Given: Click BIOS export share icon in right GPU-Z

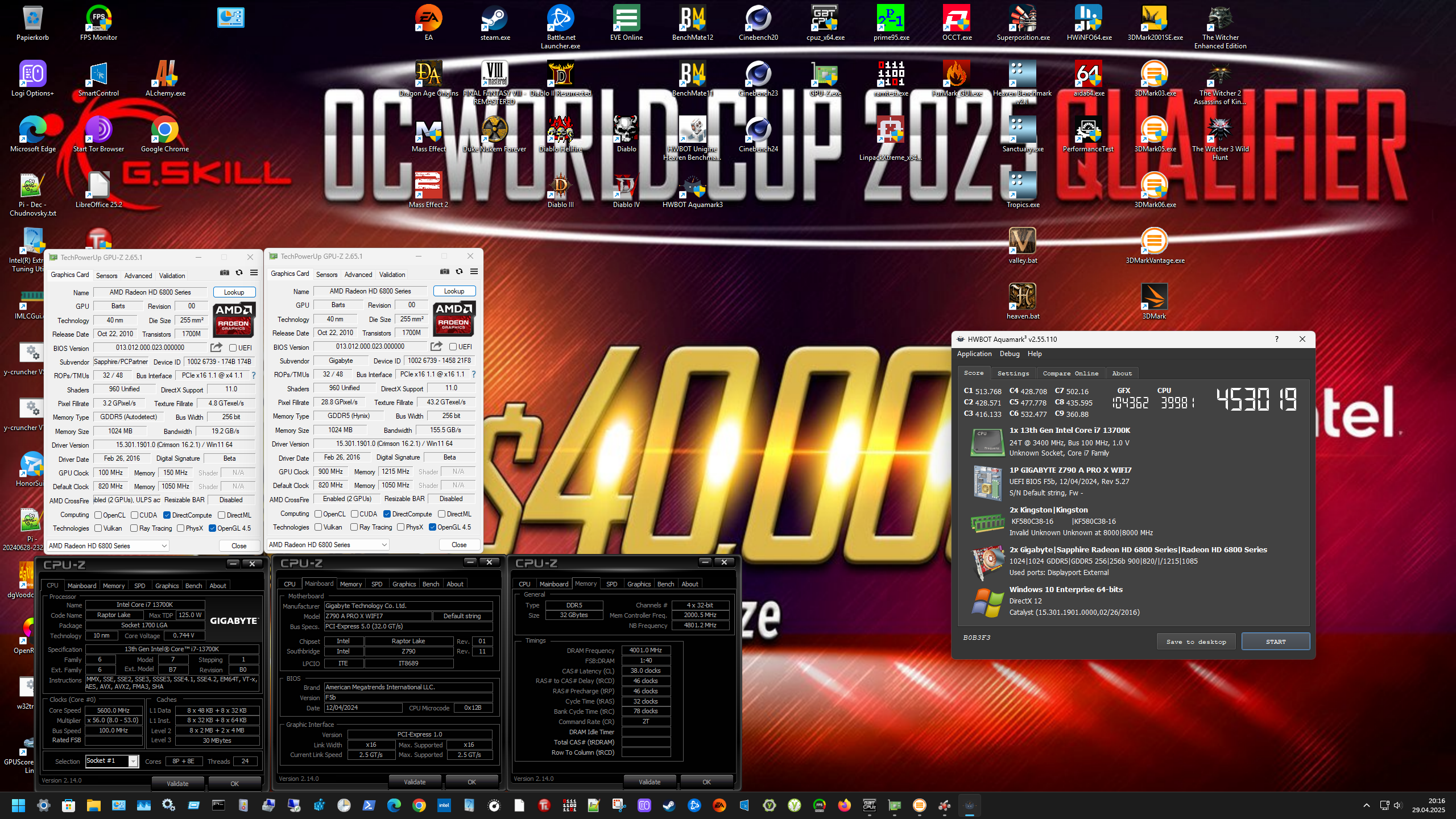Looking at the screenshot, I should pyautogui.click(x=436, y=346).
